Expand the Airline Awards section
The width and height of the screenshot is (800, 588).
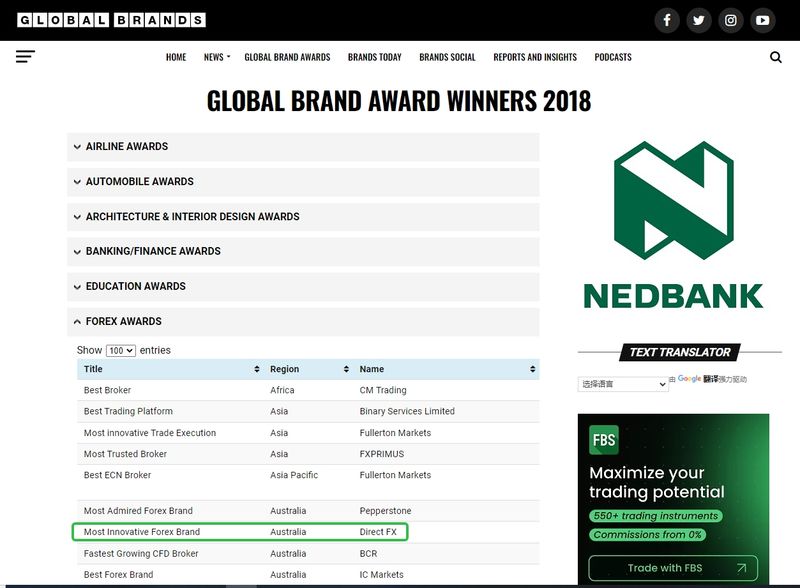[303, 147]
